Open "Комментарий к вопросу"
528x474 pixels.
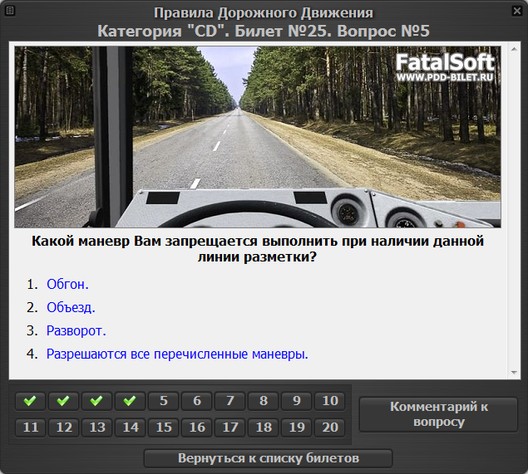click(438, 414)
